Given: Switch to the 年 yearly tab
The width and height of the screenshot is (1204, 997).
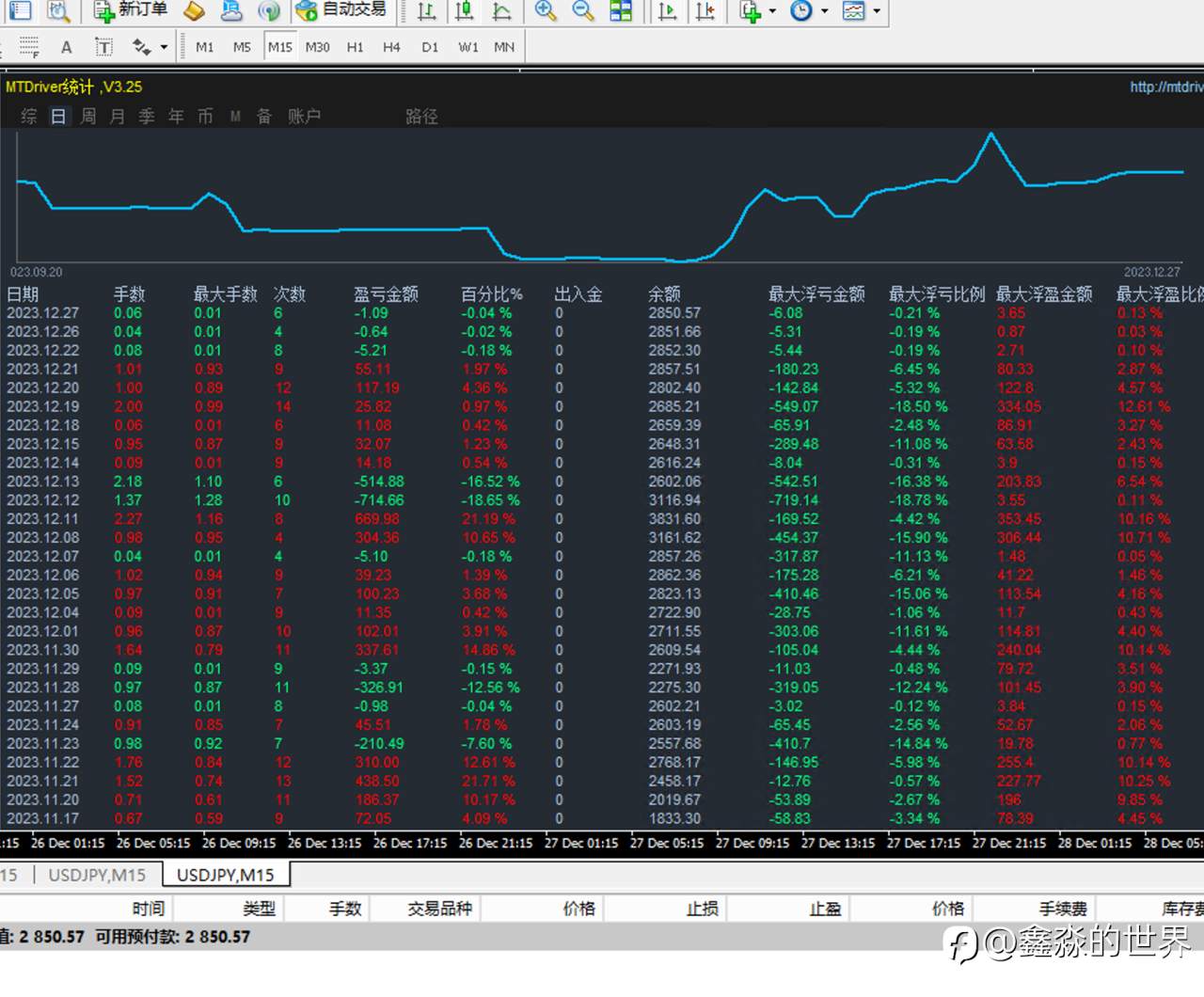Looking at the screenshot, I should tap(176, 116).
